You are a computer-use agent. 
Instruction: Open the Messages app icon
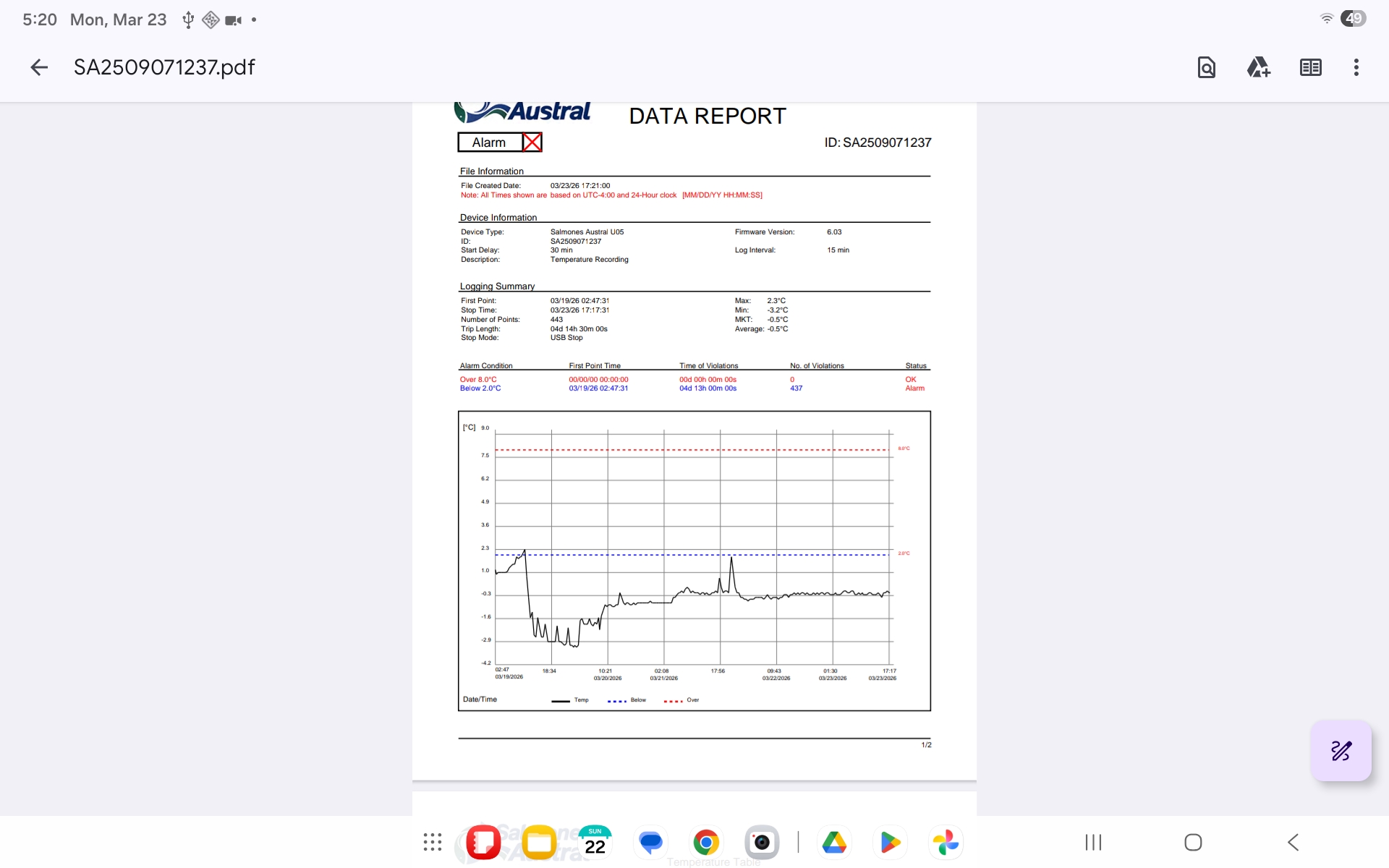tap(650, 842)
